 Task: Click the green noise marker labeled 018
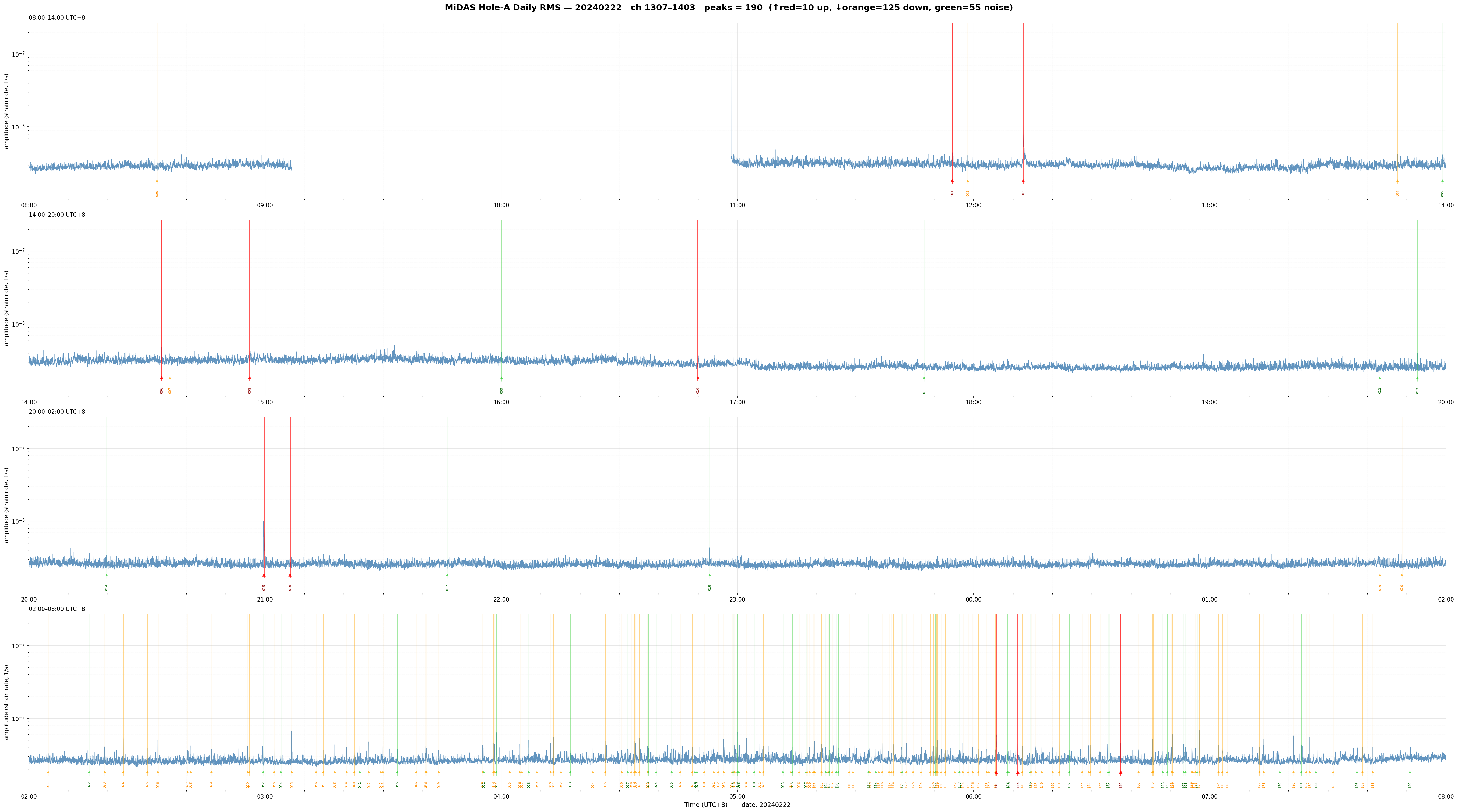click(710, 575)
